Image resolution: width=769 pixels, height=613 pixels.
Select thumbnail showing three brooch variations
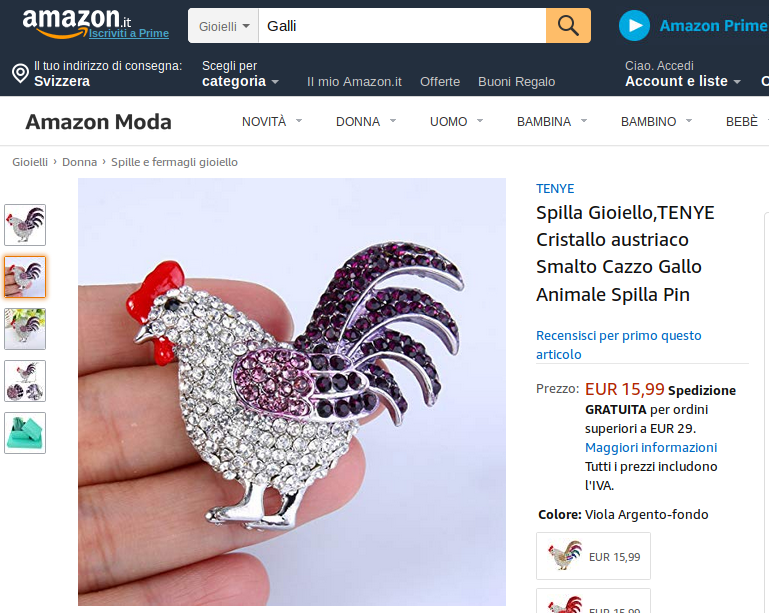pyautogui.click(x=25, y=381)
